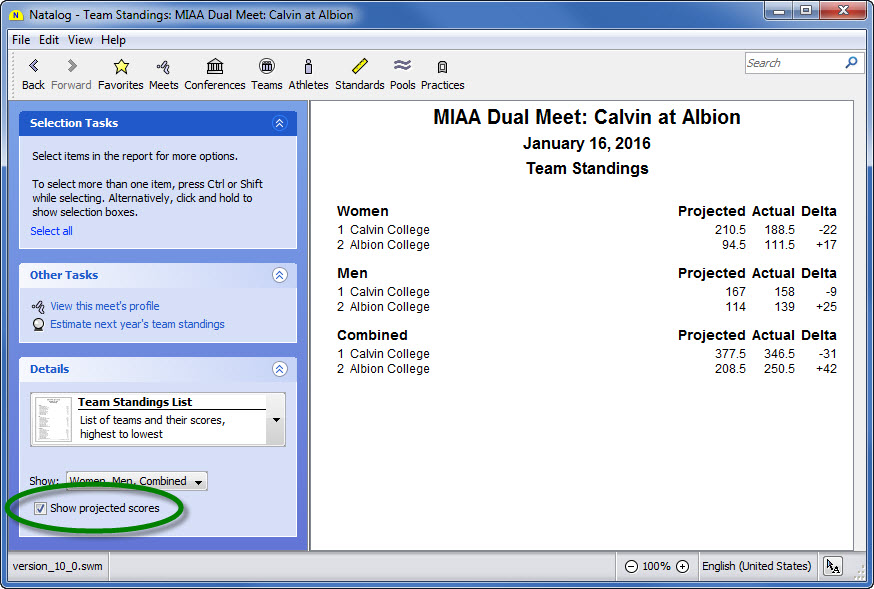Click the Pools wave icon
Image resolution: width=874 pixels, height=589 pixels.
402,67
